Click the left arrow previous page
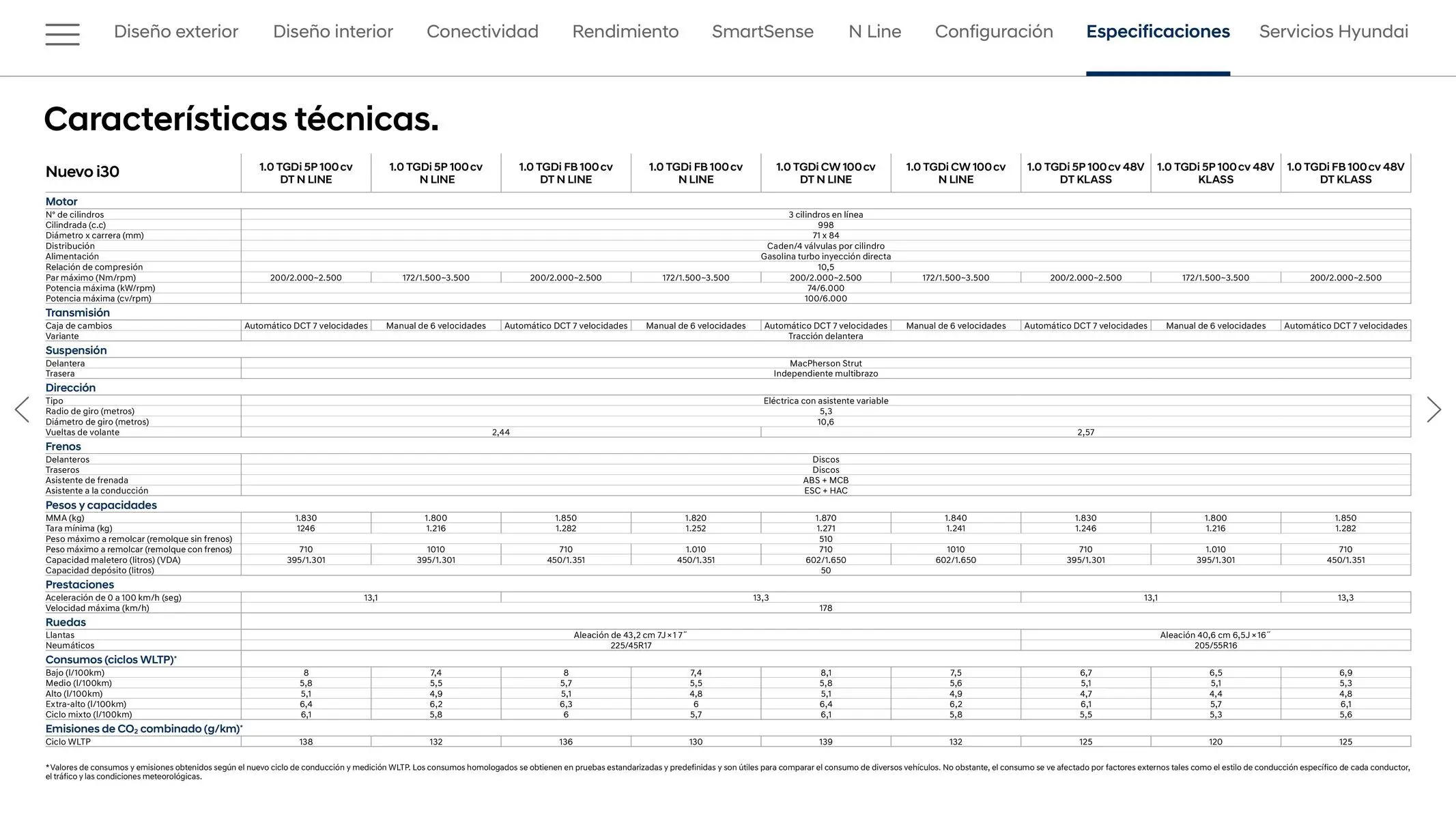The width and height of the screenshot is (1456, 819). point(22,409)
